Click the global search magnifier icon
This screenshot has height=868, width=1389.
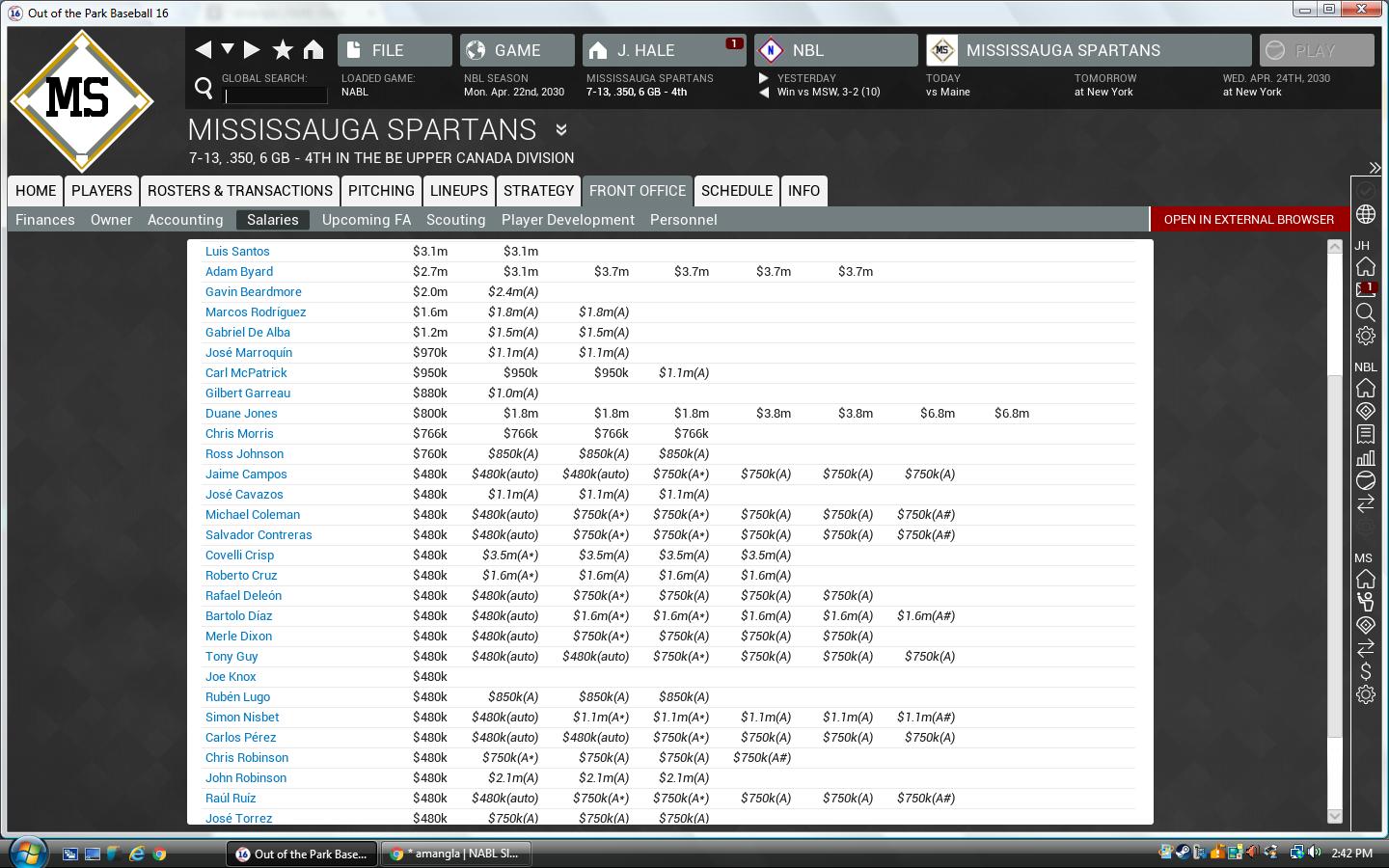coord(204,89)
